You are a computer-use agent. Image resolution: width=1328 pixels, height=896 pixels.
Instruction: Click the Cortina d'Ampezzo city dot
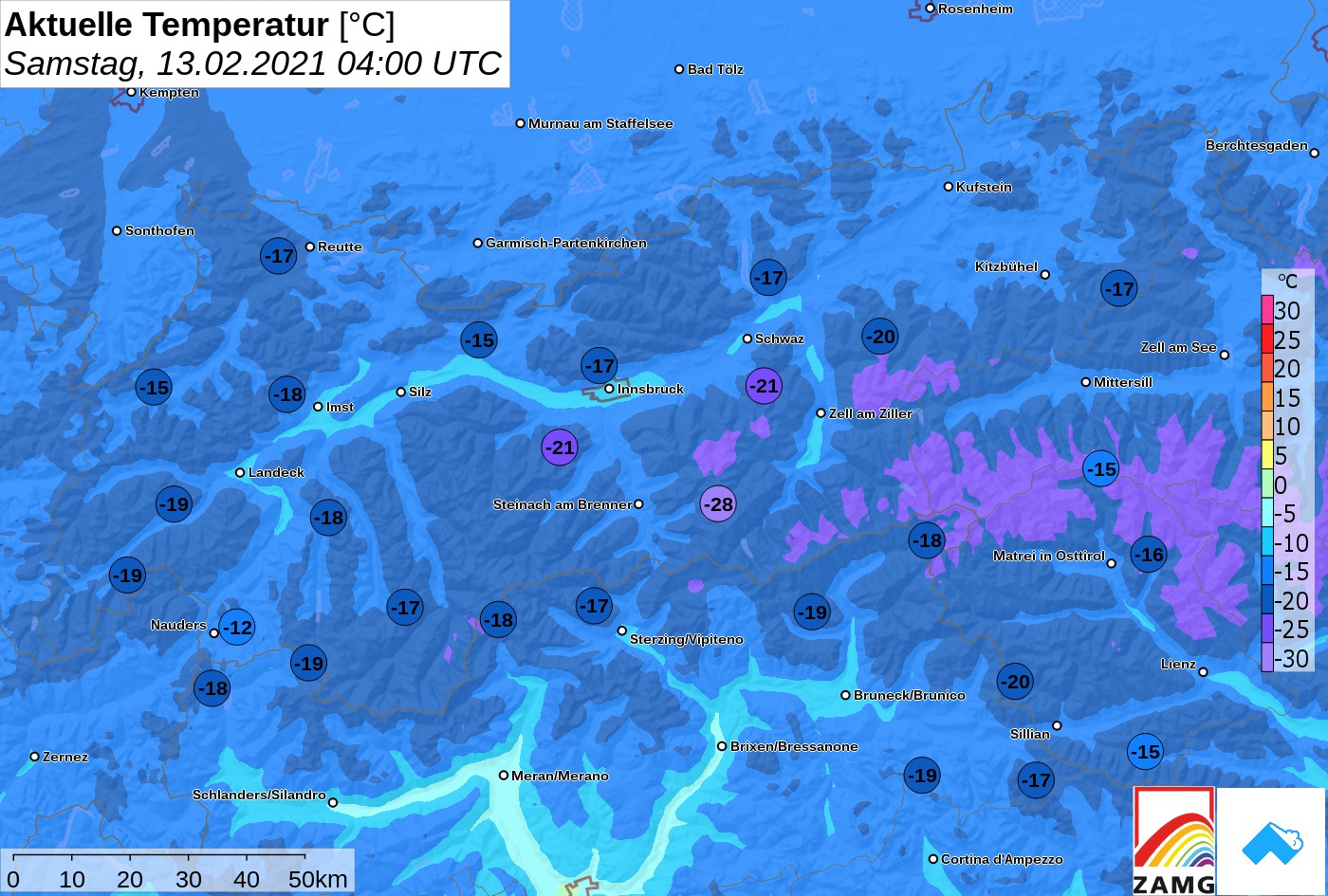click(932, 859)
